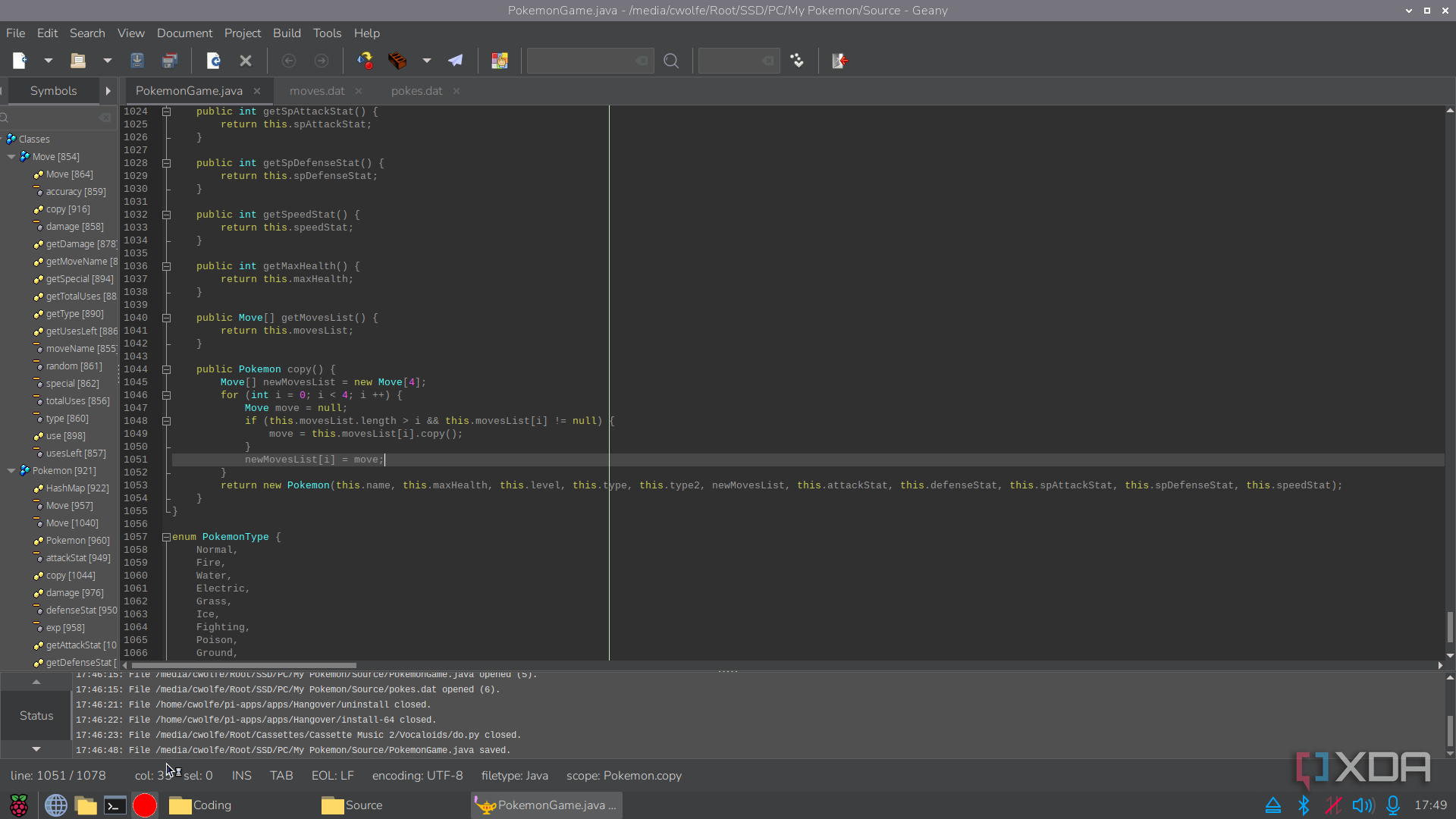Click the New file toolbar icon
The height and width of the screenshot is (819, 1456).
pyautogui.click(x=20, y=61)
